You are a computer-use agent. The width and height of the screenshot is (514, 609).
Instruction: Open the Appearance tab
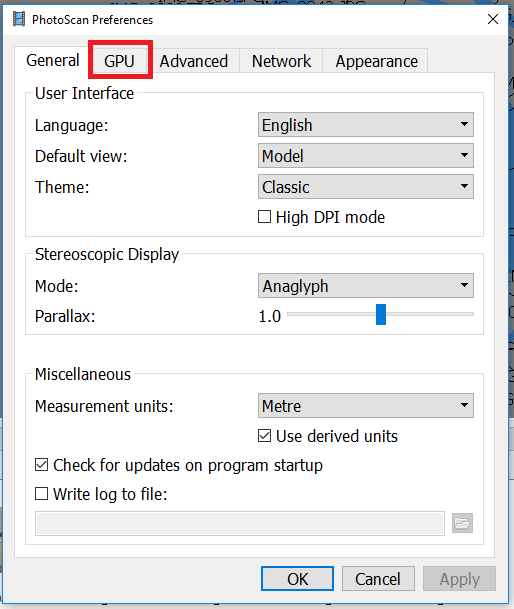376,61
